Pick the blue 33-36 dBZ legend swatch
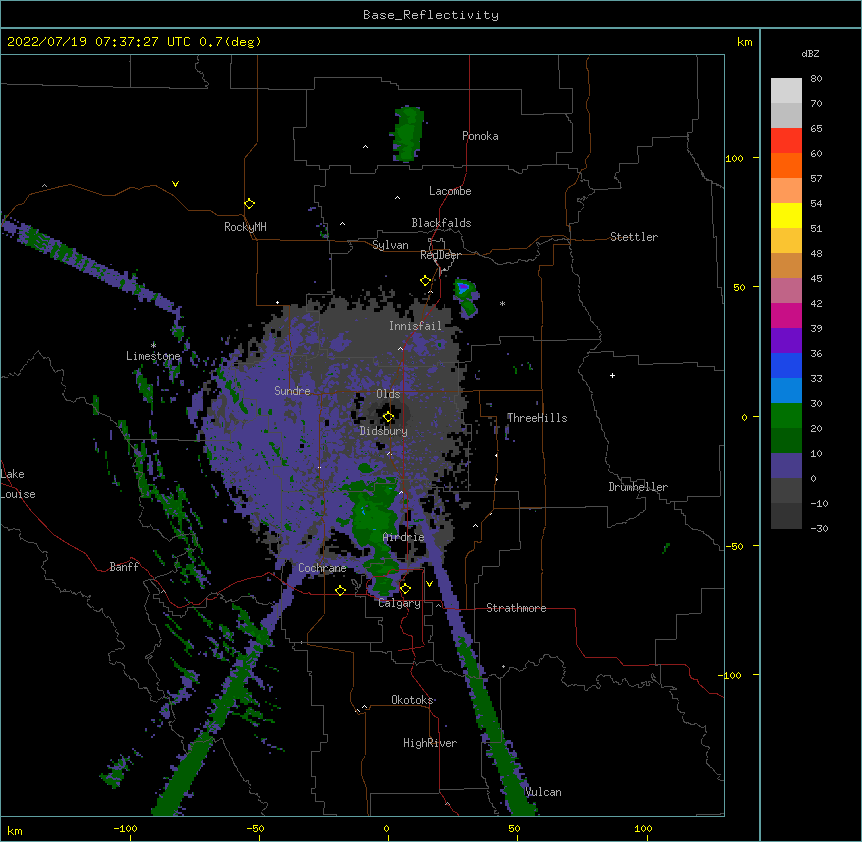 [786, 365]
